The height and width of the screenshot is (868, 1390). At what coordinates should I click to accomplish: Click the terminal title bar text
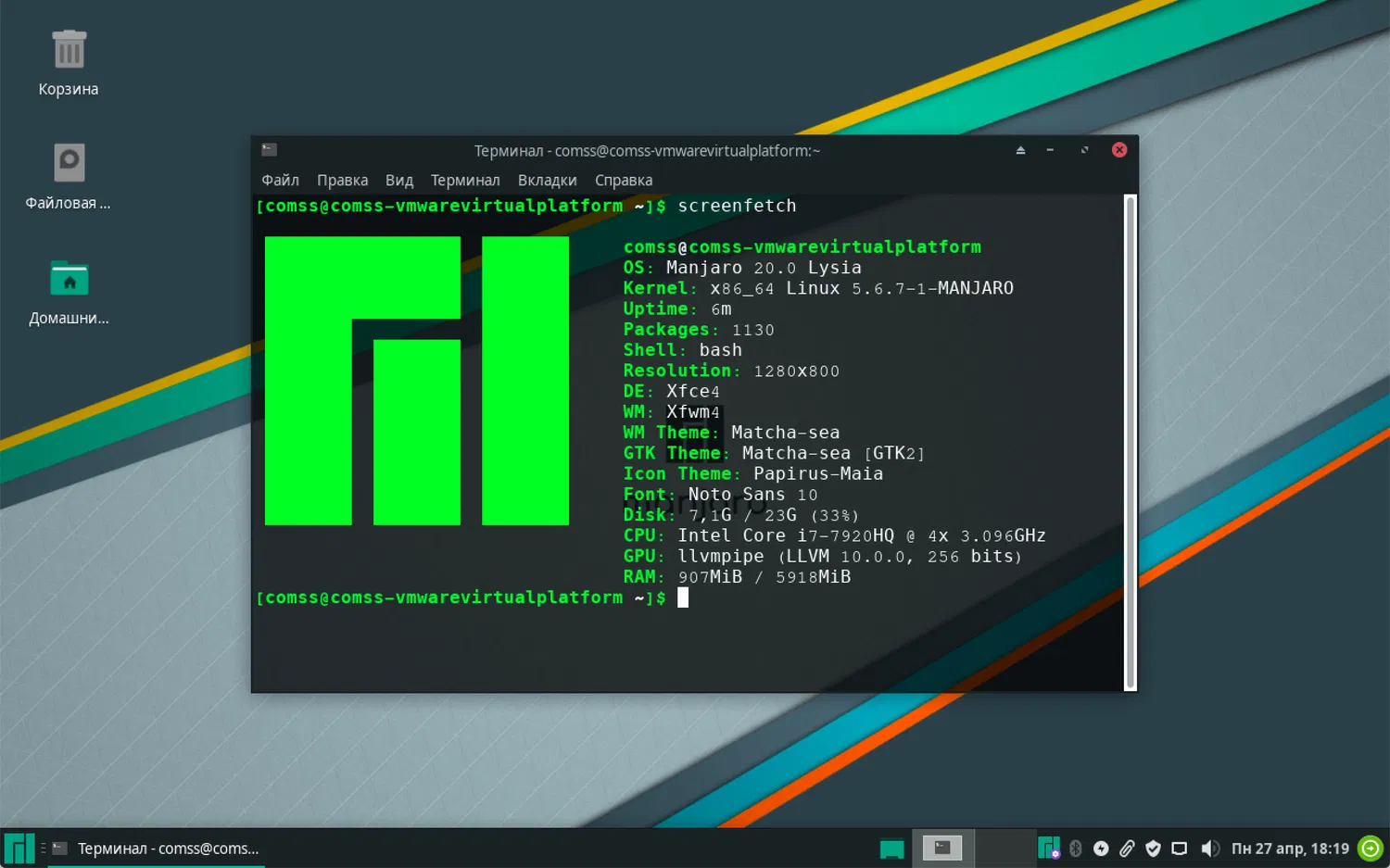pos(647,150)
